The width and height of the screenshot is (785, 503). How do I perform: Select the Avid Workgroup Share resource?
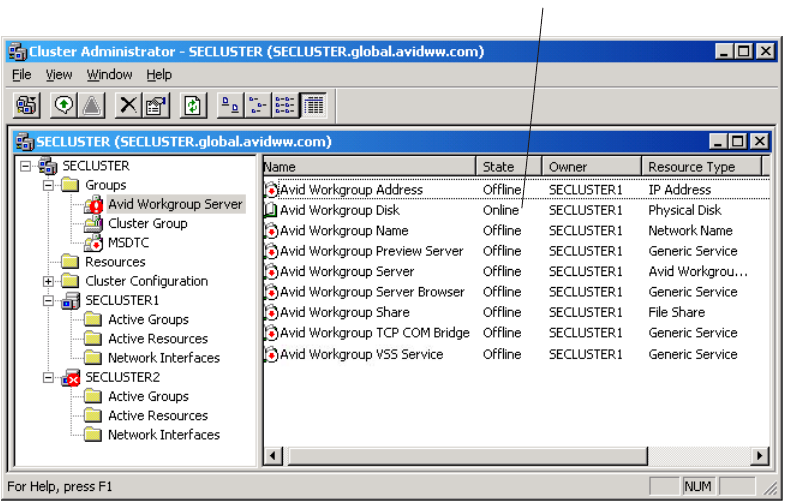pos(344,312)
